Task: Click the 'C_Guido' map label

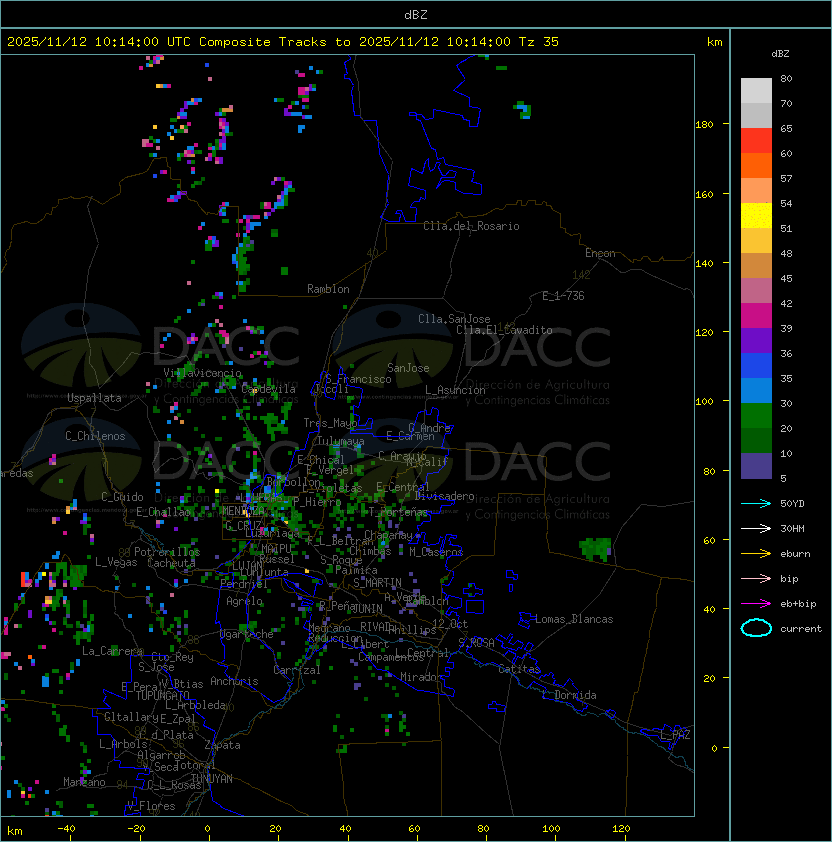Action: [x=122, y=497]
